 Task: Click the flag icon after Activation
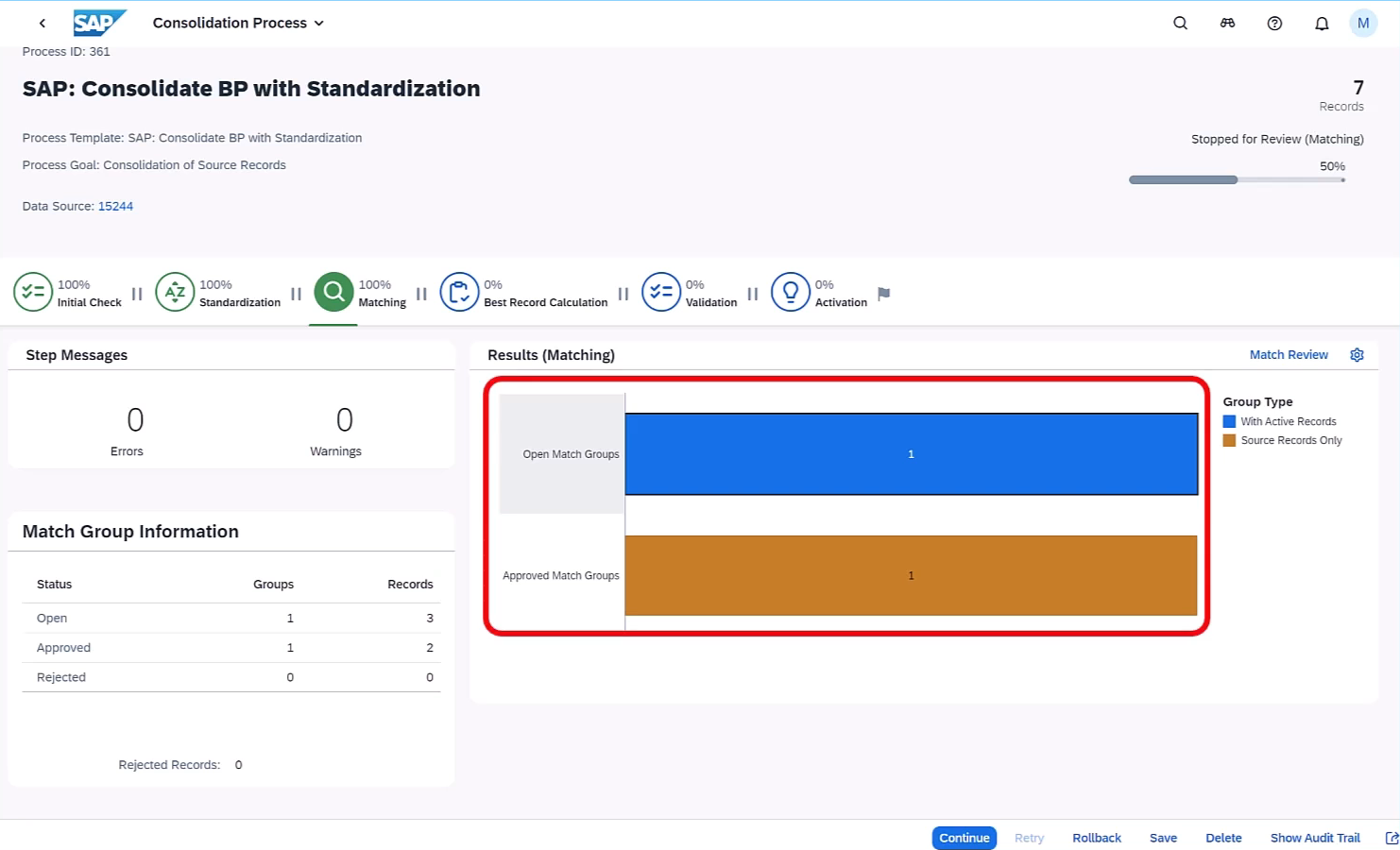(x=883, y=294)
